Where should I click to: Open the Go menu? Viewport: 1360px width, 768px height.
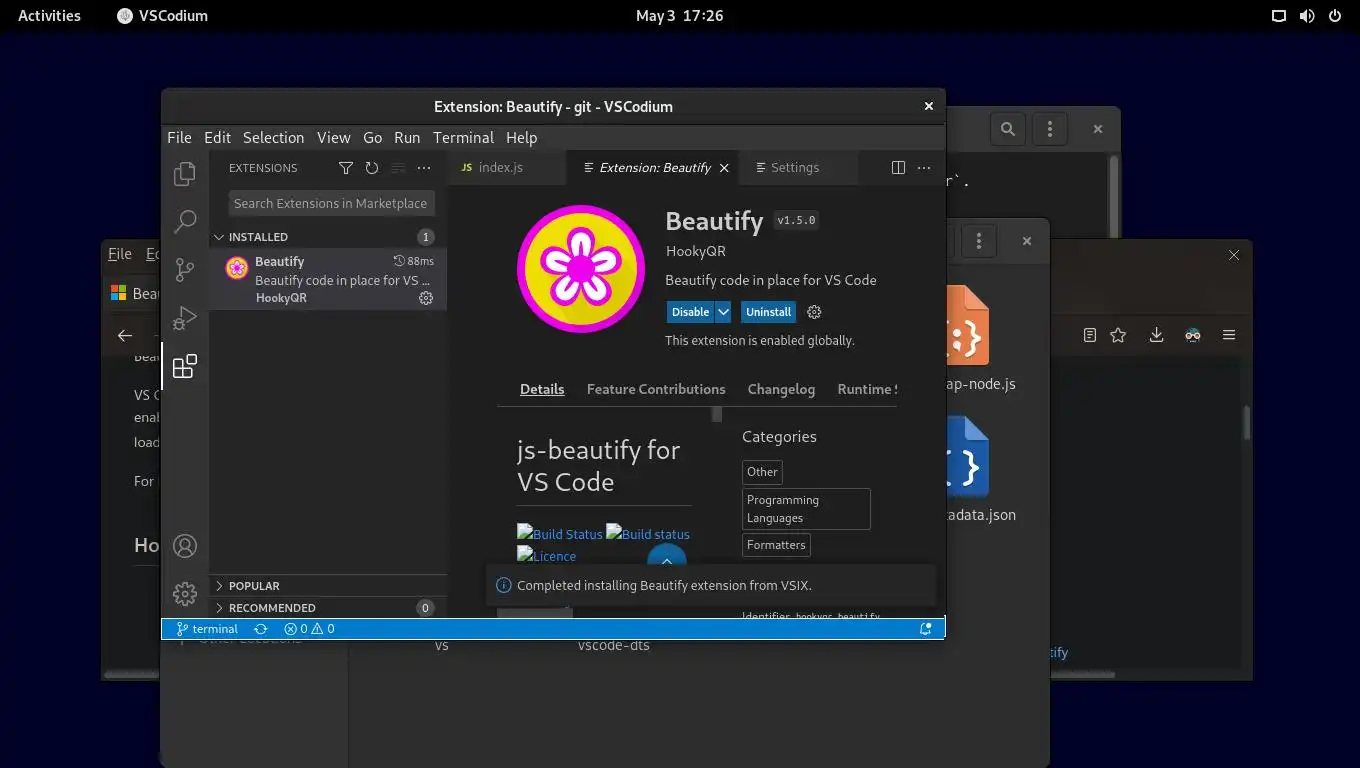pos(372,138)
